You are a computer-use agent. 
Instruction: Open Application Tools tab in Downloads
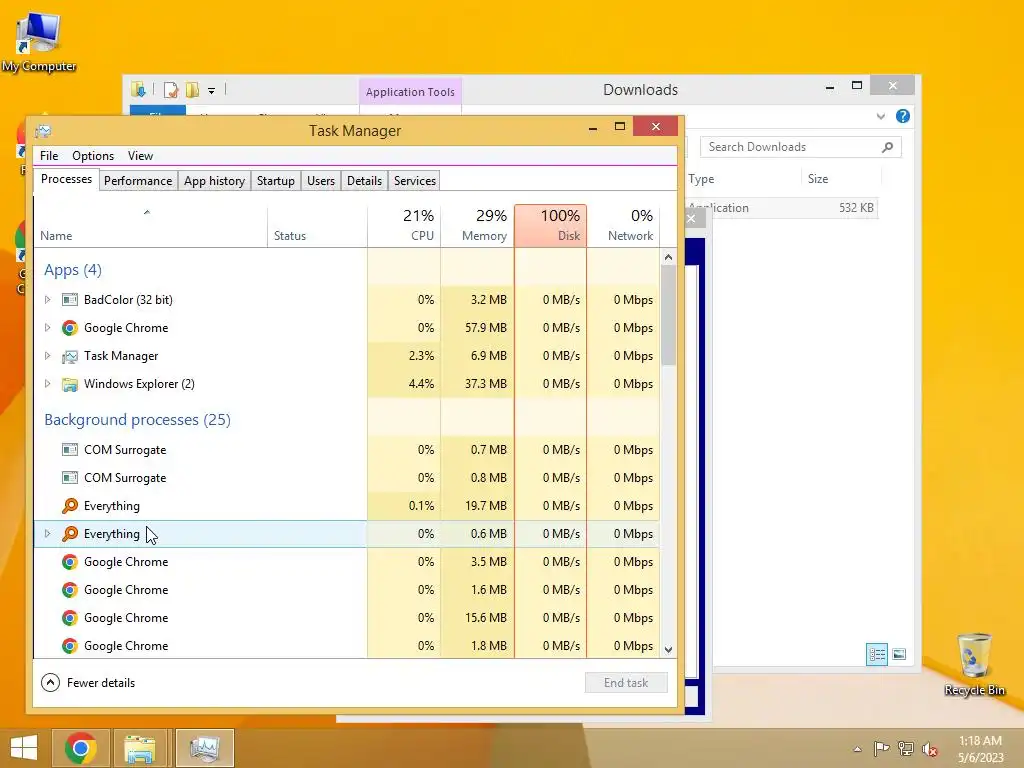click(x=410, y=92)
